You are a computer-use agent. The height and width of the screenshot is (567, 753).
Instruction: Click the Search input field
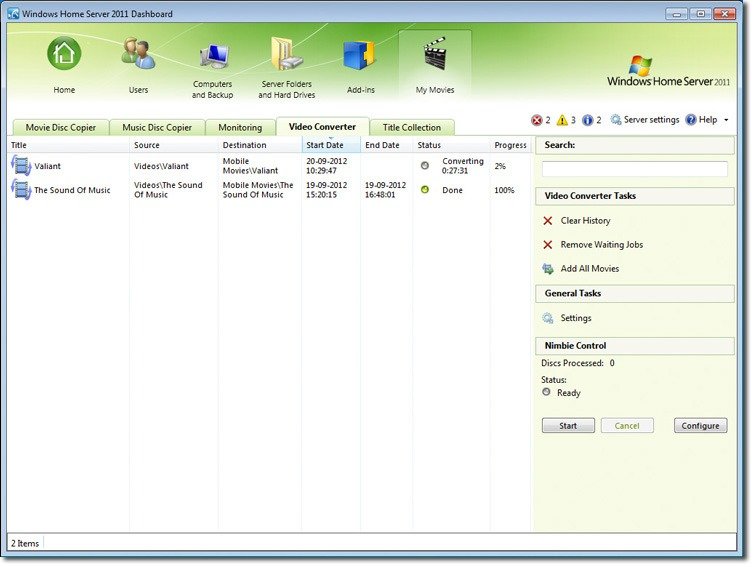(634, 169)
